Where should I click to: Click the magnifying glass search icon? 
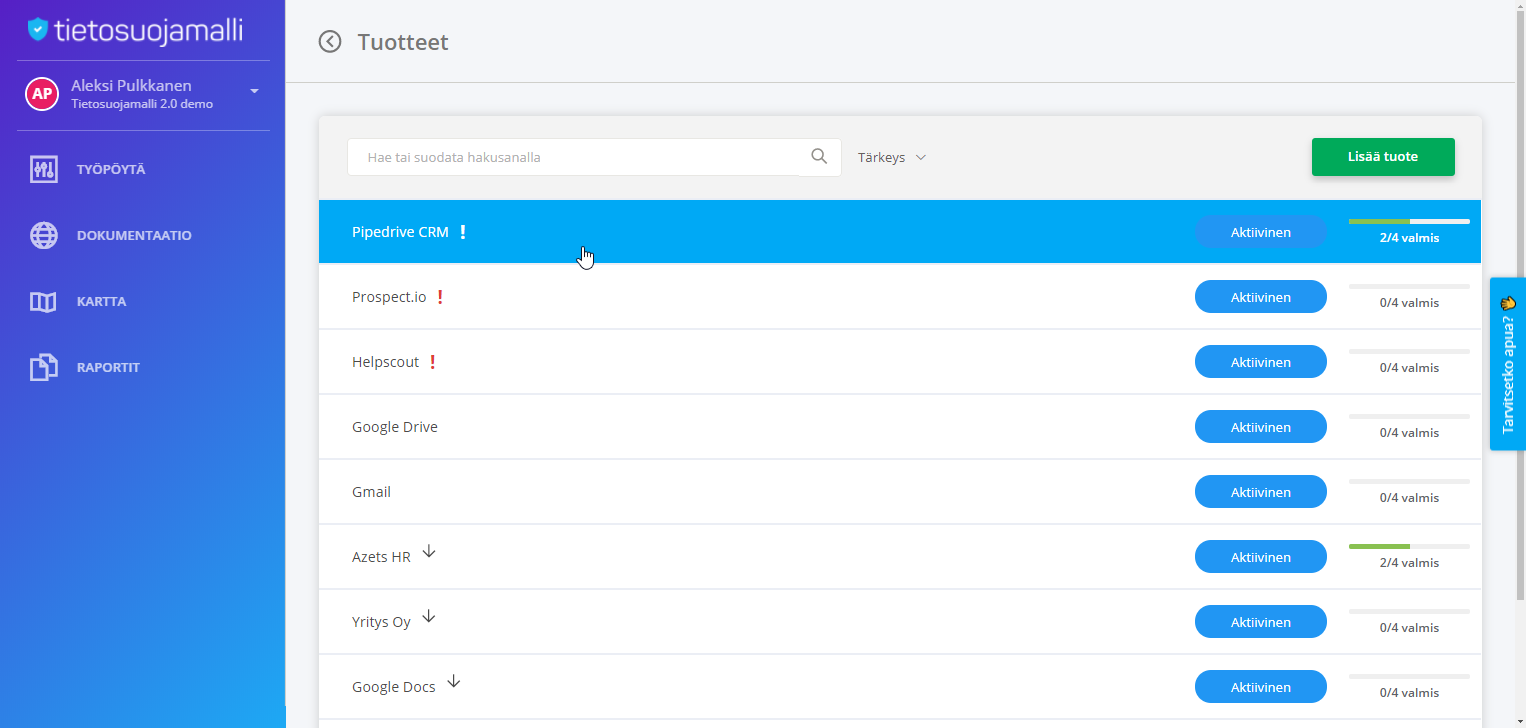(x=819, y=156)
